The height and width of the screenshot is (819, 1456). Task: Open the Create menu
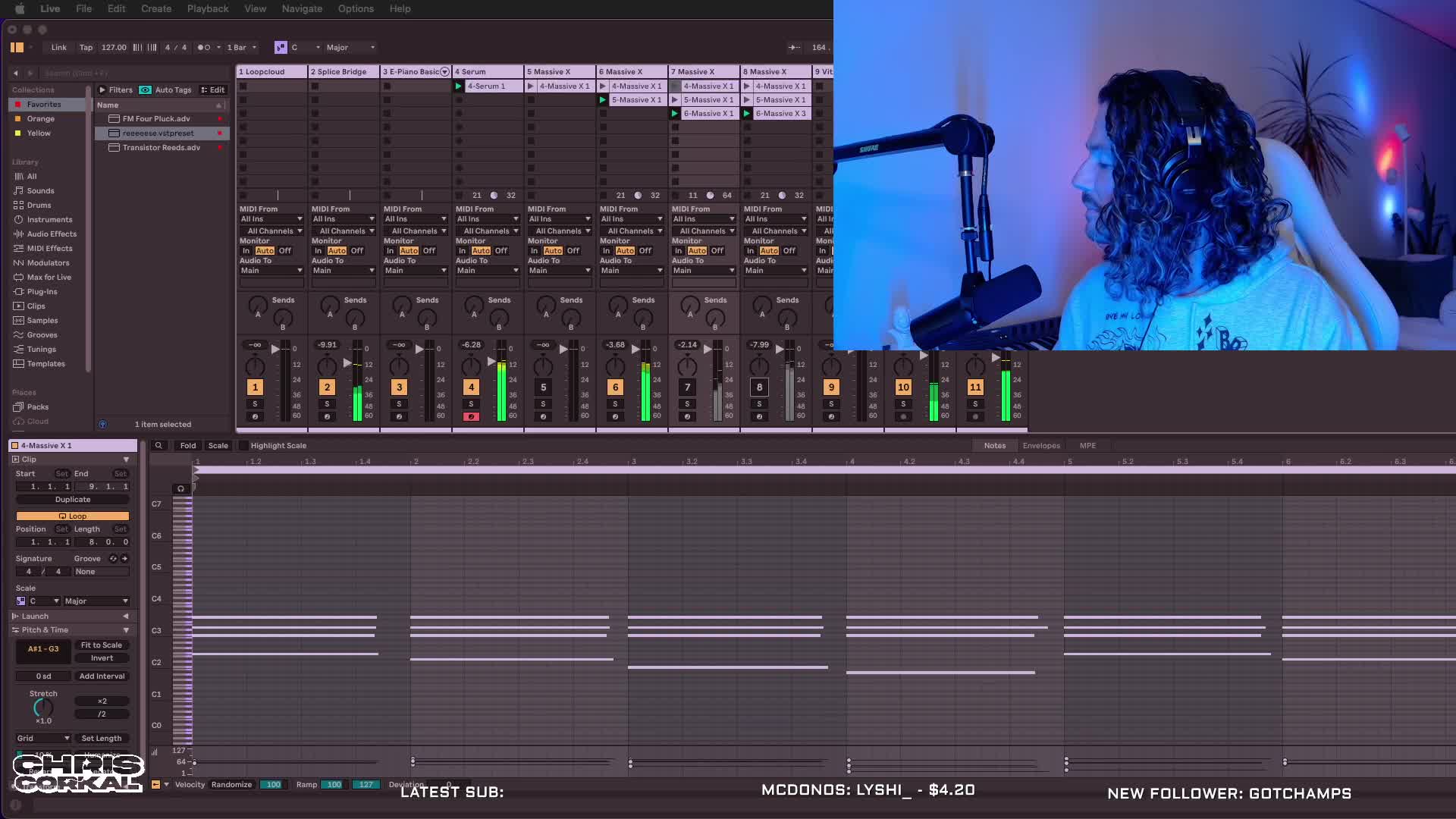[x=156, y=8]
